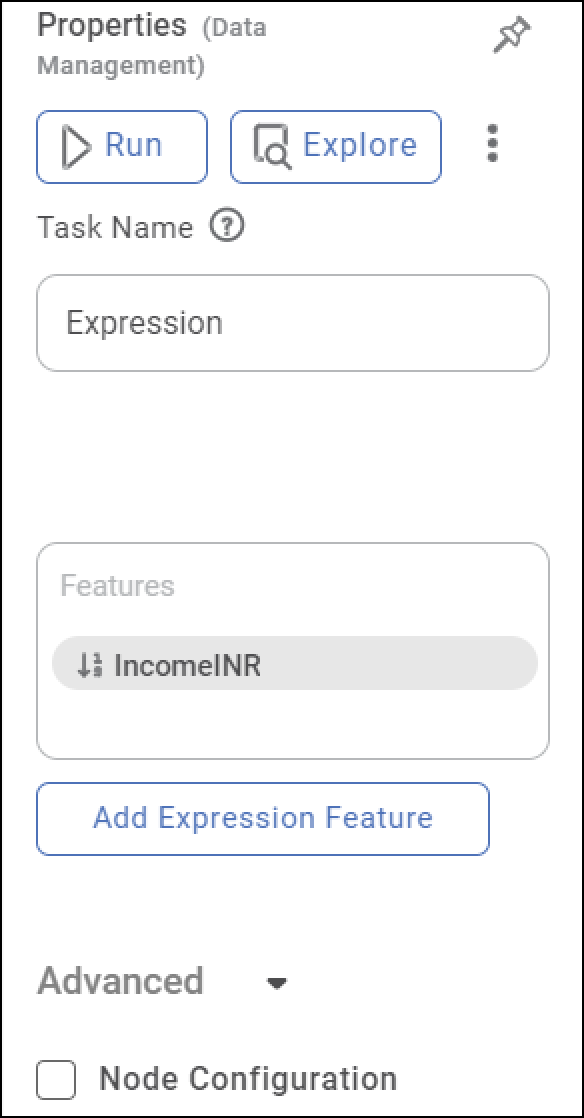Click empty area of the Features box
This screenshot has width=584, height=1118.
point(293,725)
